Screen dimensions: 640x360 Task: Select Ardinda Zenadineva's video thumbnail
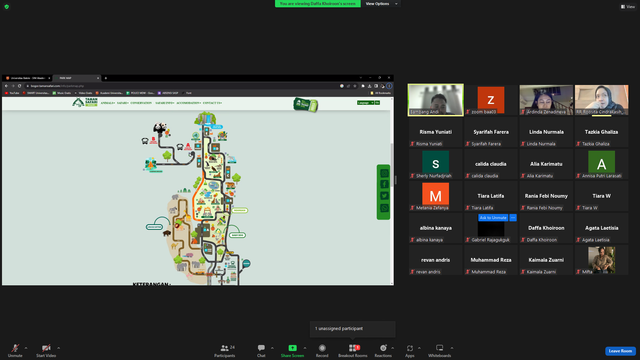[546, 100]
